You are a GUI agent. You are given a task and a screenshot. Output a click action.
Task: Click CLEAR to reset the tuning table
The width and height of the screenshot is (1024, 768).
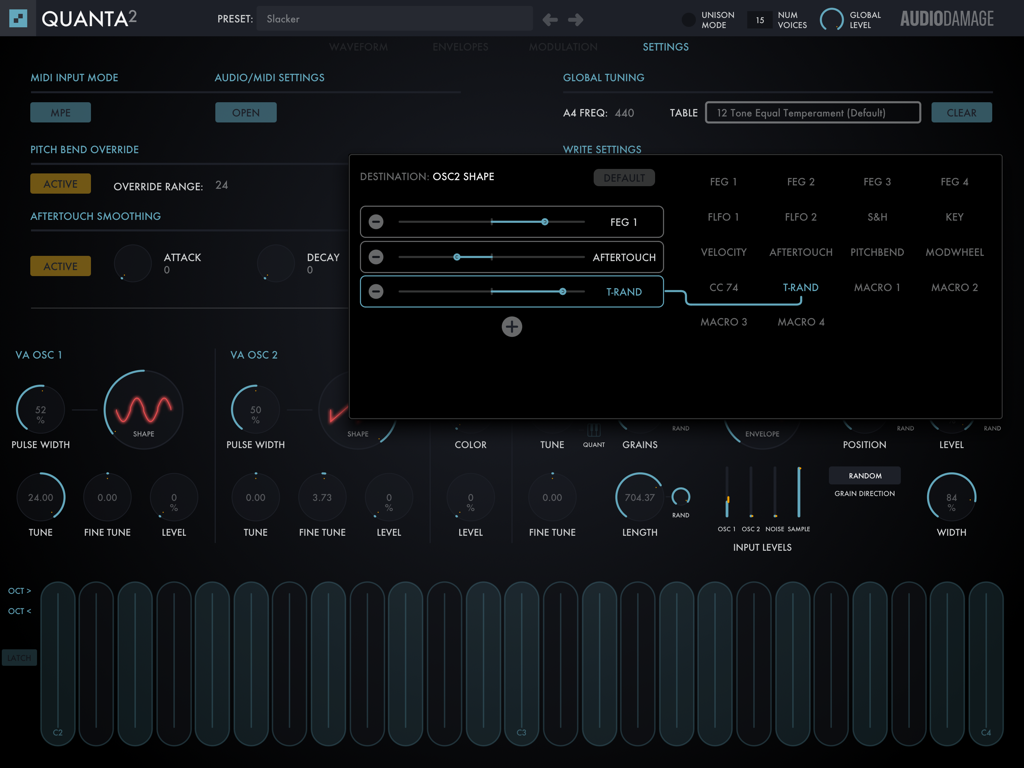(961, 112)
